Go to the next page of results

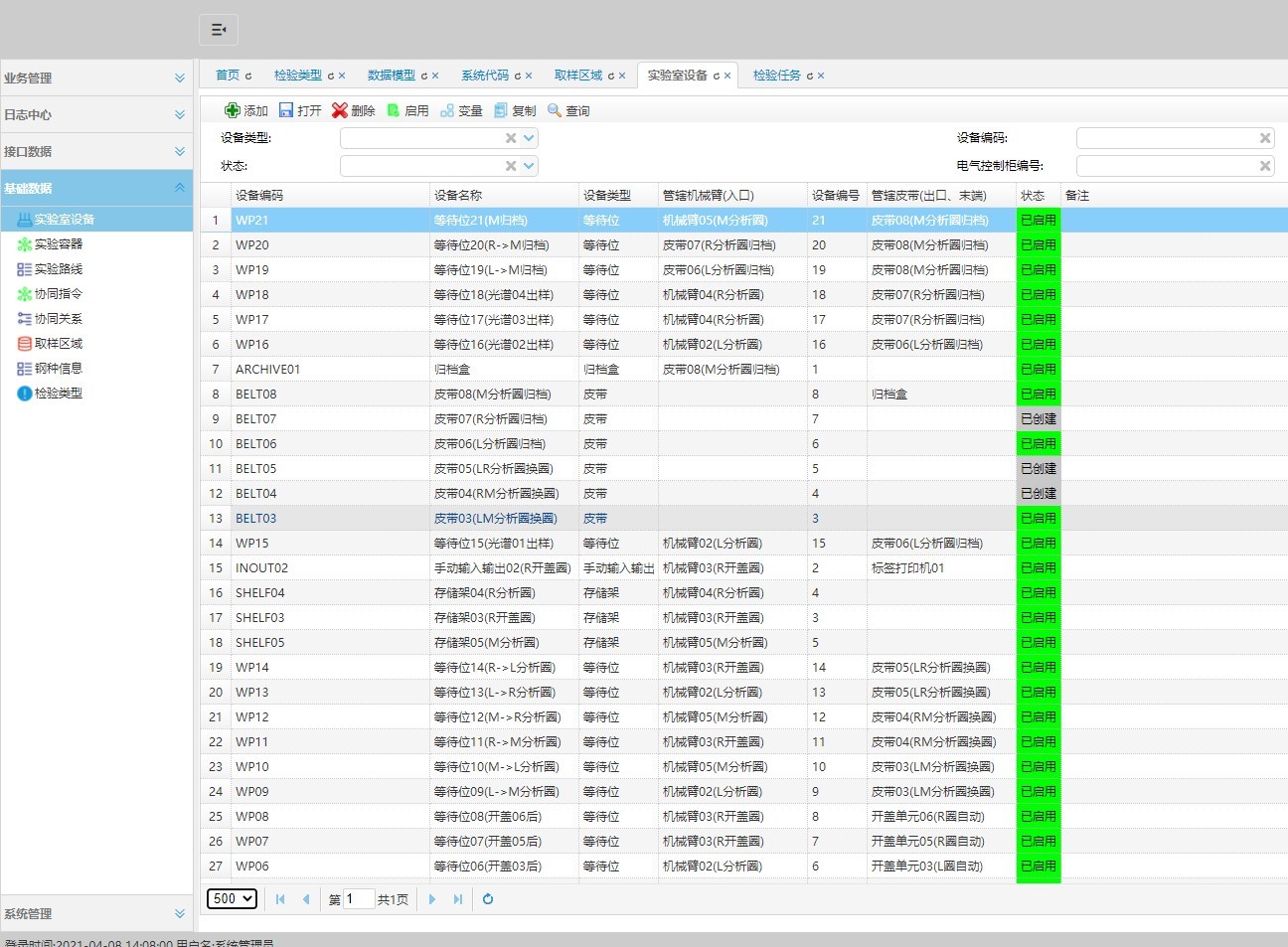click(431, 899)
